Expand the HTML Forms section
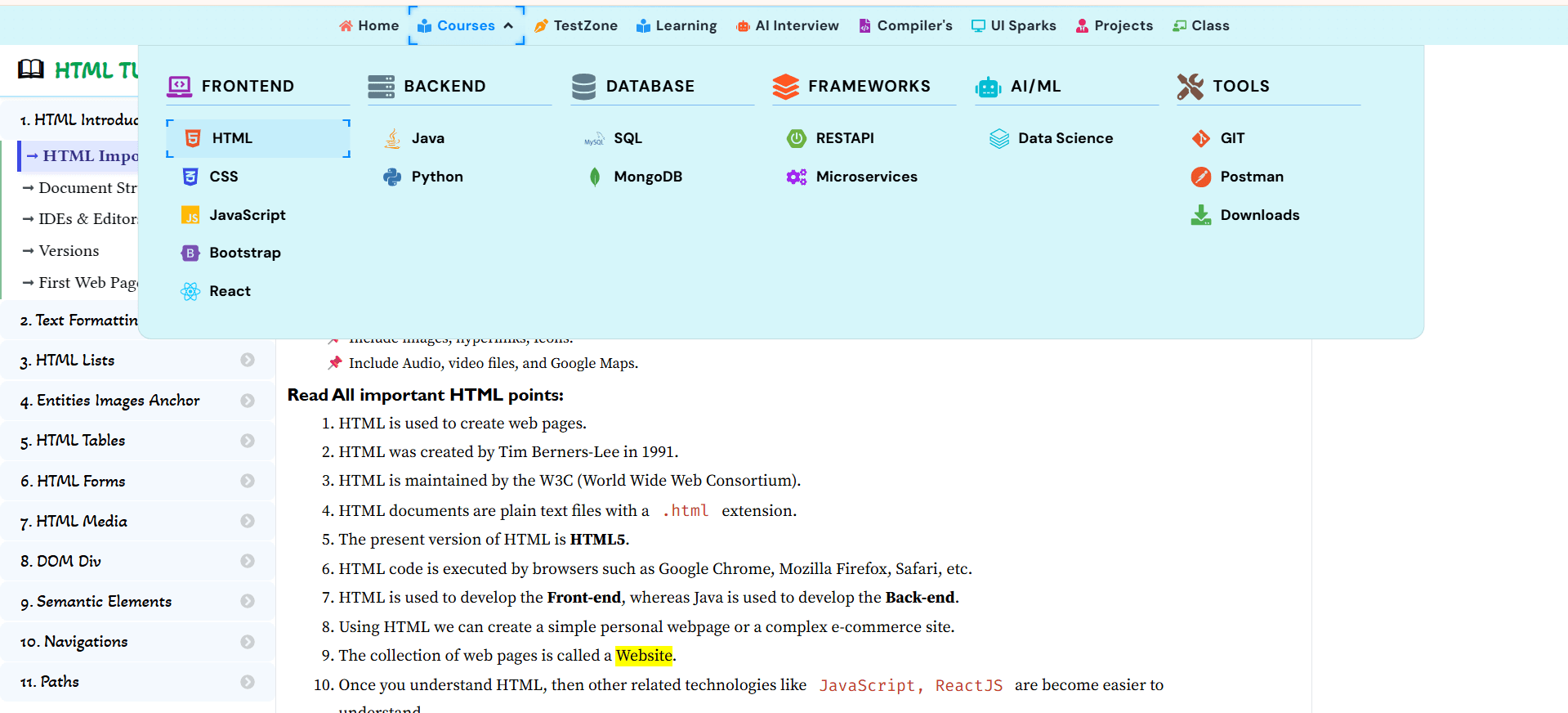Image resolution: width=1568 pixels, height=713 pixels. point(248,481)
